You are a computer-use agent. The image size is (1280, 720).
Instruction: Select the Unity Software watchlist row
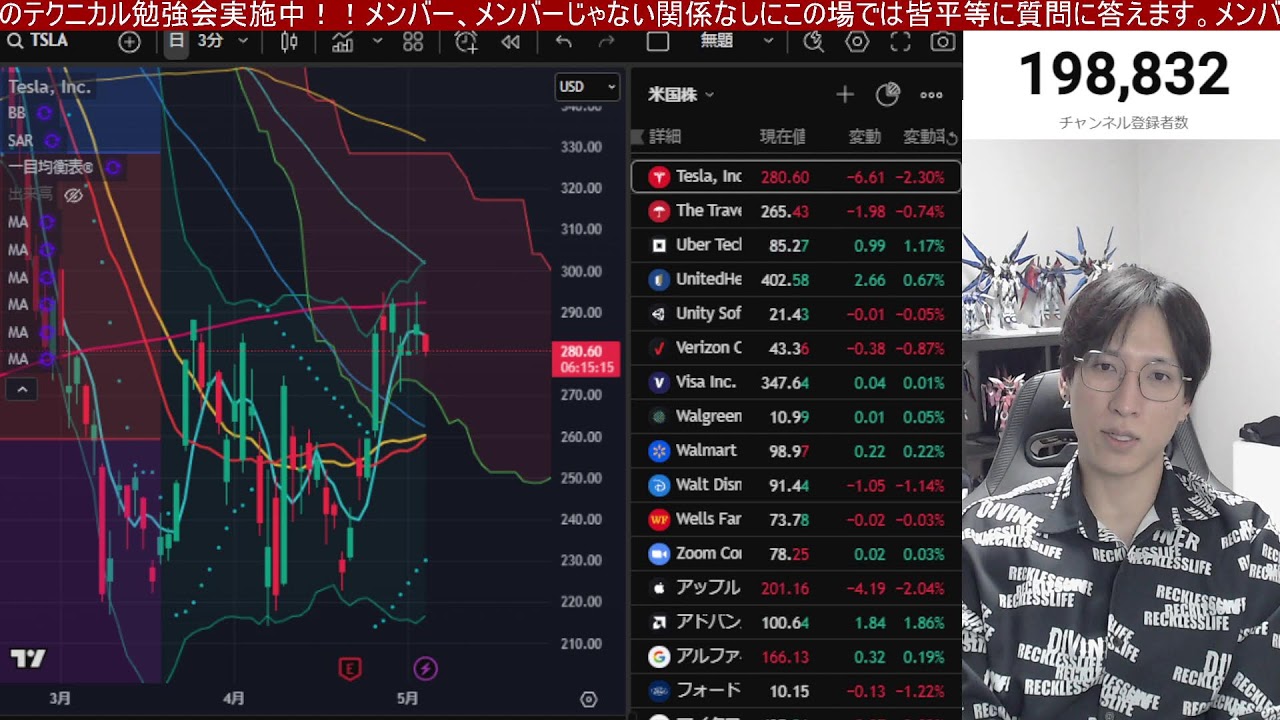click(796, 313)
